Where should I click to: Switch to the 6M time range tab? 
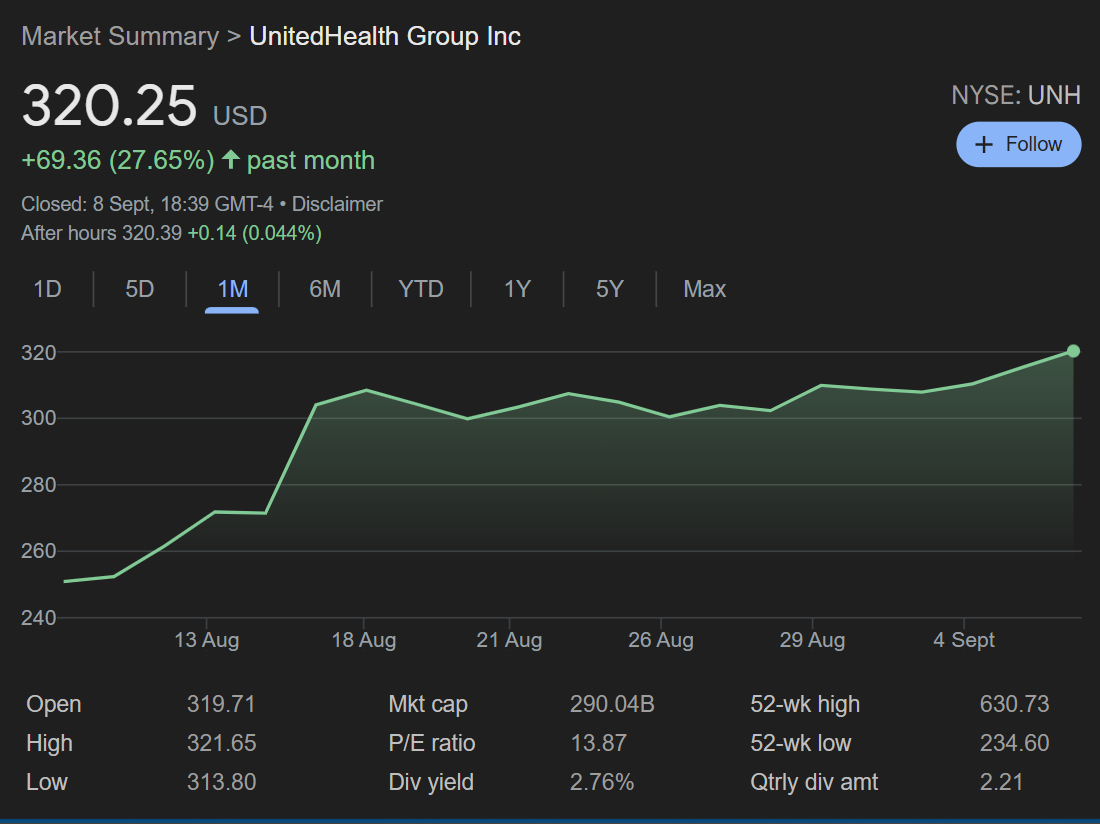point(325,289)
